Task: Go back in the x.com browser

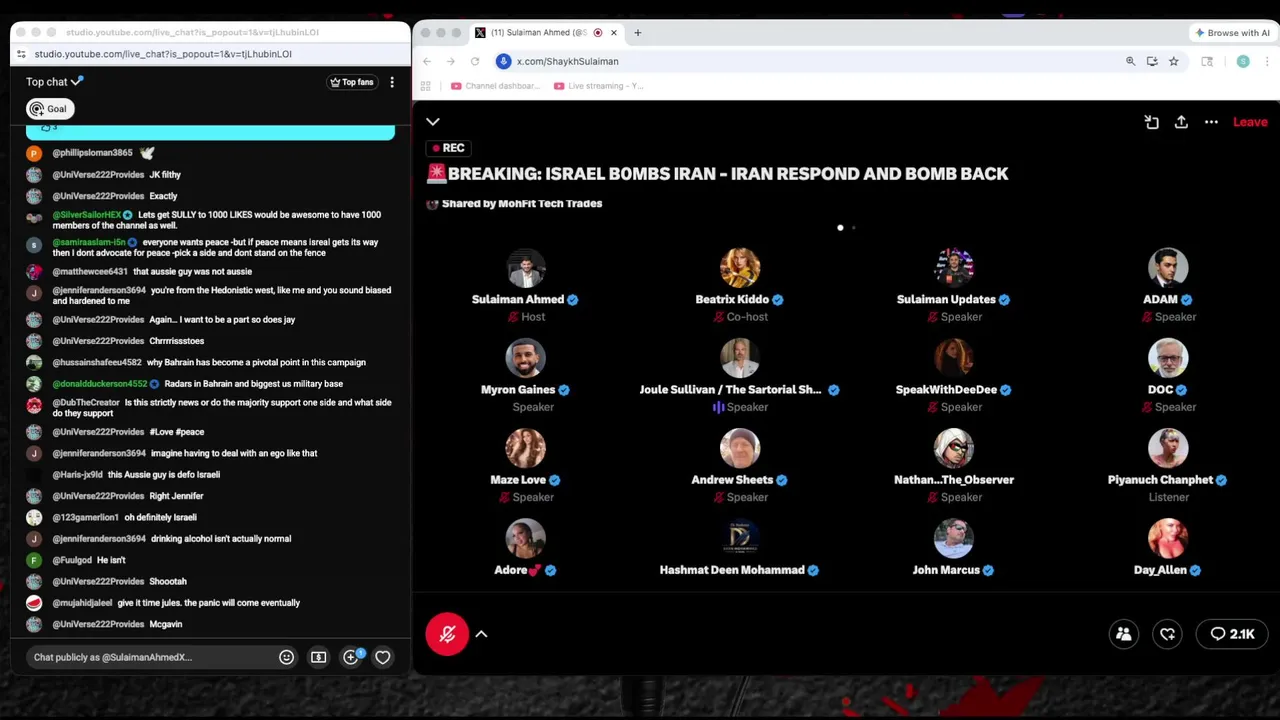Action: (x=427, y=61)
